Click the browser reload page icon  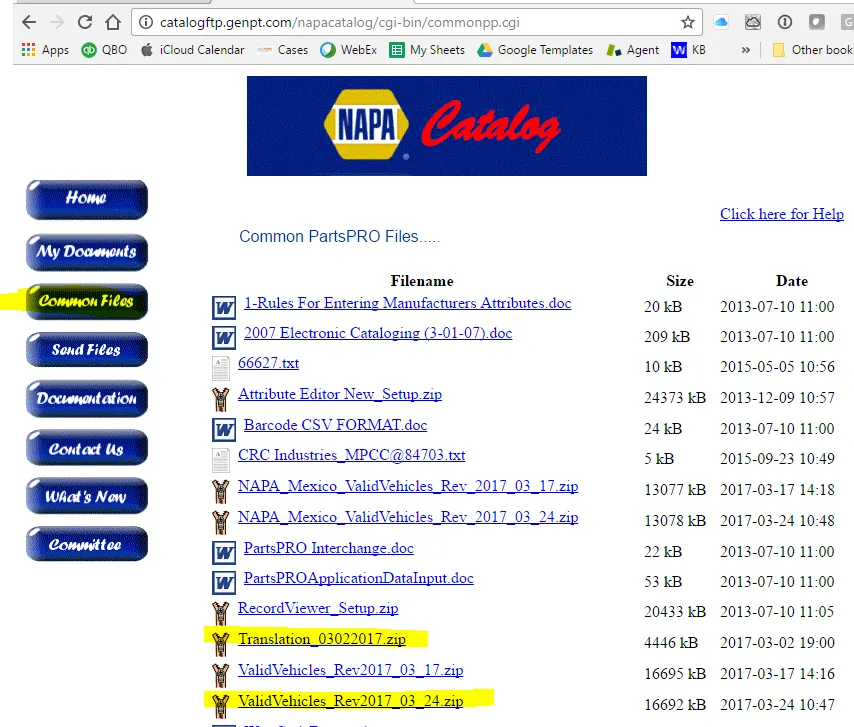pyautogui.click(x=84, y=22)
